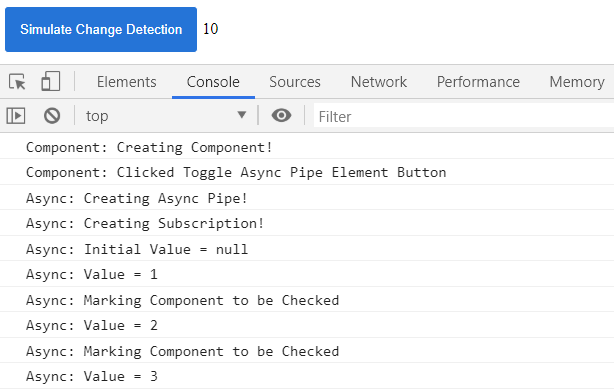614x389 pixels.
Task: Toggle the device toolbar icon
Action: tap(51, 81)
